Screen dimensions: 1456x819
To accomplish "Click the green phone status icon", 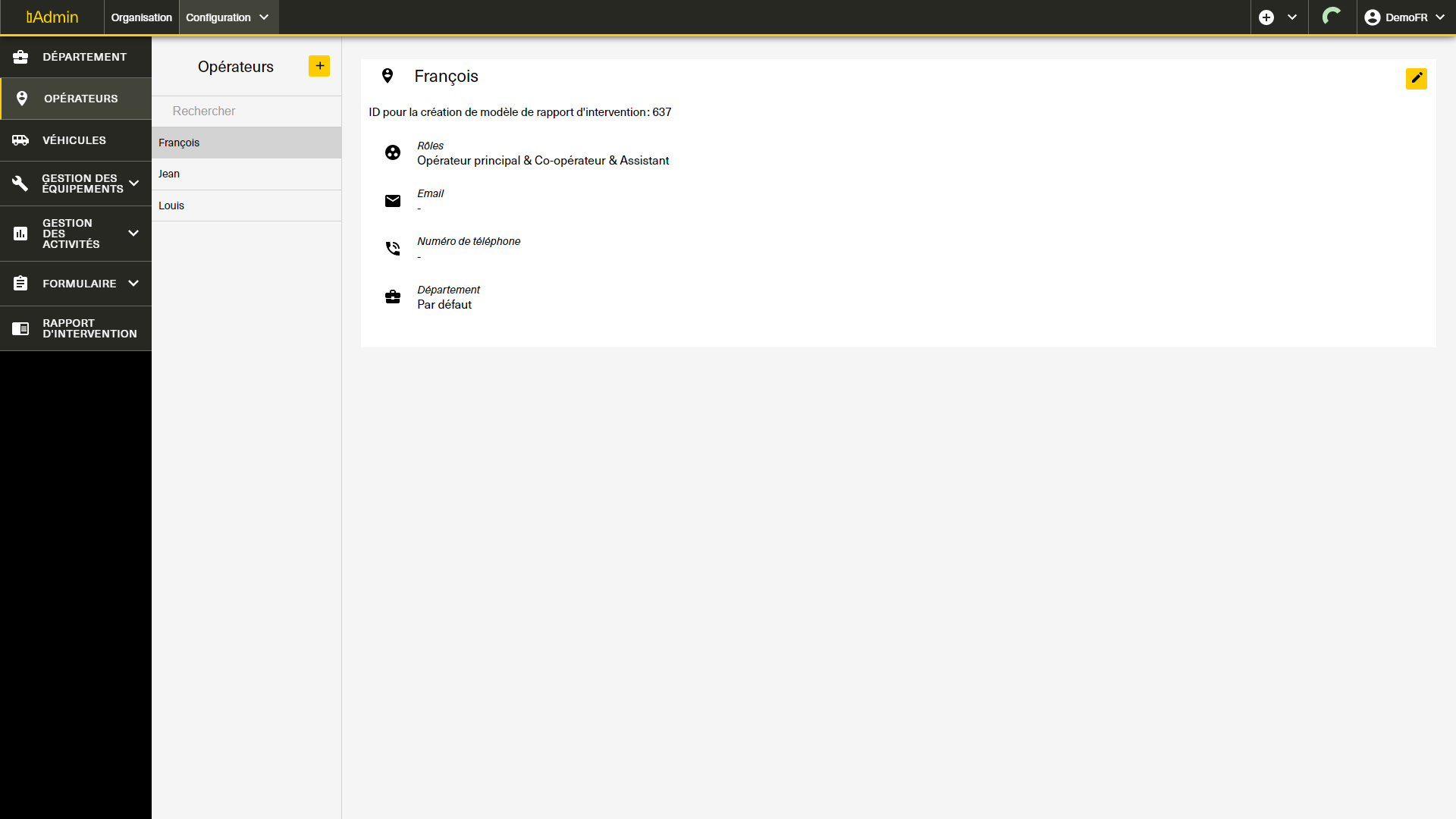I will 1332,17.
